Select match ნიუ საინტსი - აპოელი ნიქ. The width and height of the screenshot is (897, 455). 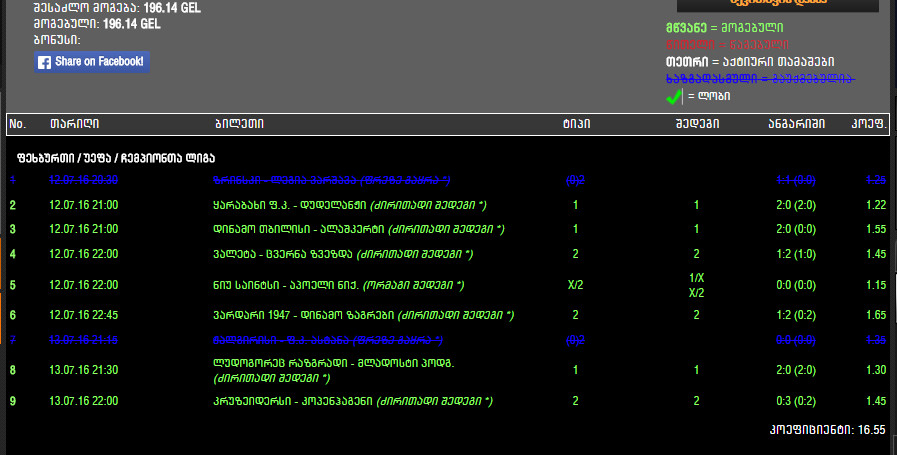[x=339, y=285]
